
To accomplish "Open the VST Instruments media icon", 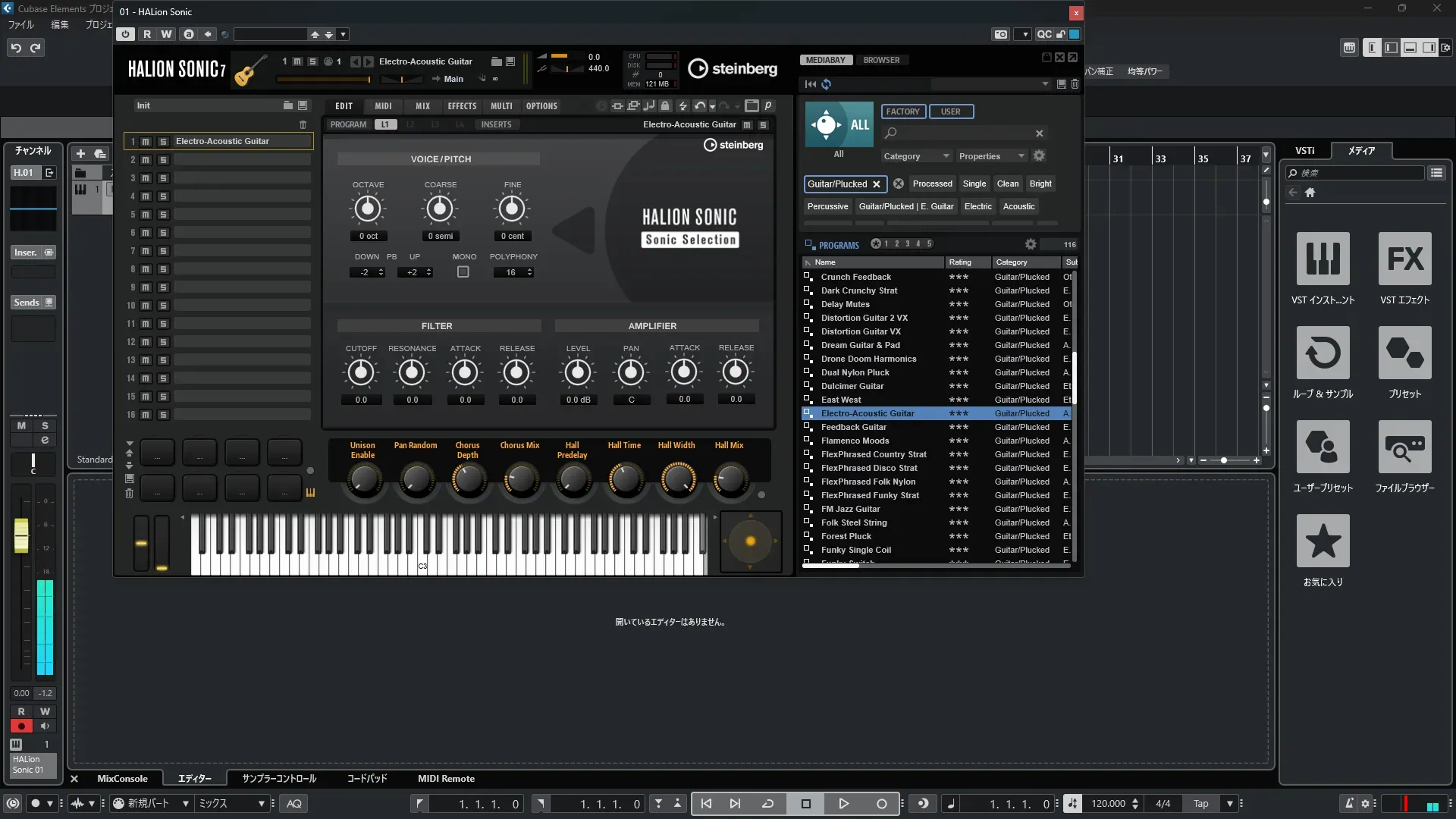I will [x=1323, y=259].
